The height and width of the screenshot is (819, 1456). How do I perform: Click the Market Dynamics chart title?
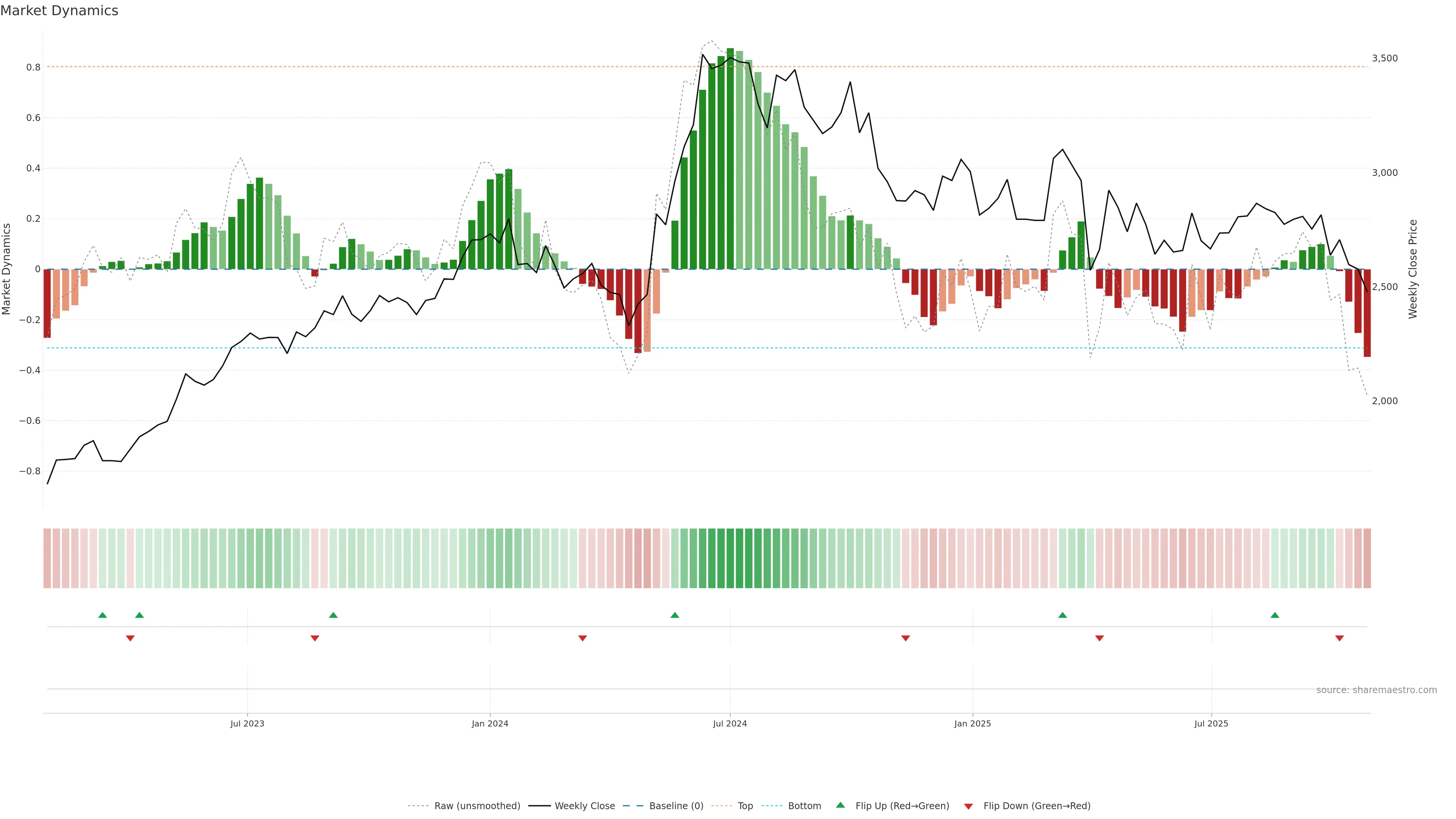pyautogui.click(x=60, y=11)
